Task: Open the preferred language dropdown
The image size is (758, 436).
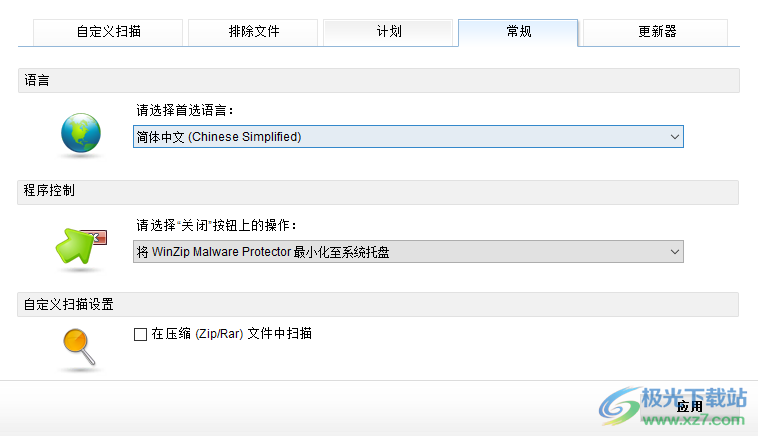Action: pos(408,137)
